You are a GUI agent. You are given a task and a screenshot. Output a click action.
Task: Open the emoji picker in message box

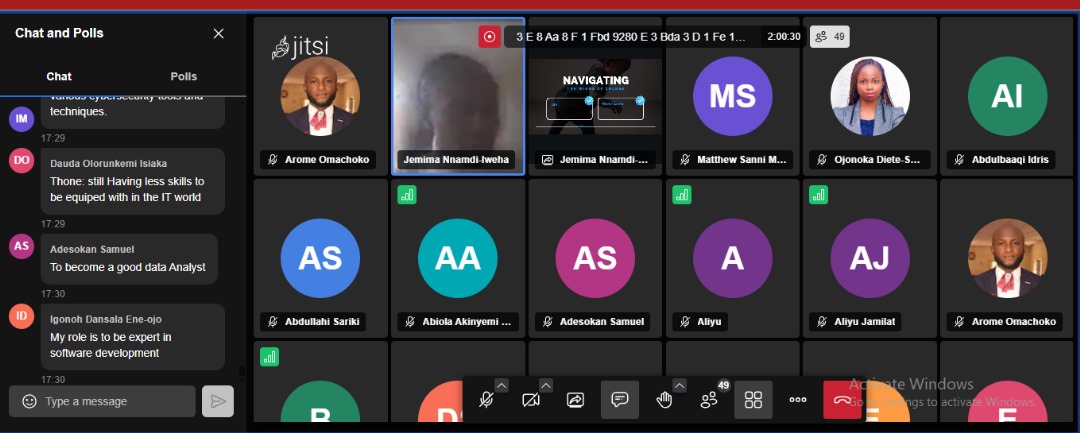pos(29,401)
